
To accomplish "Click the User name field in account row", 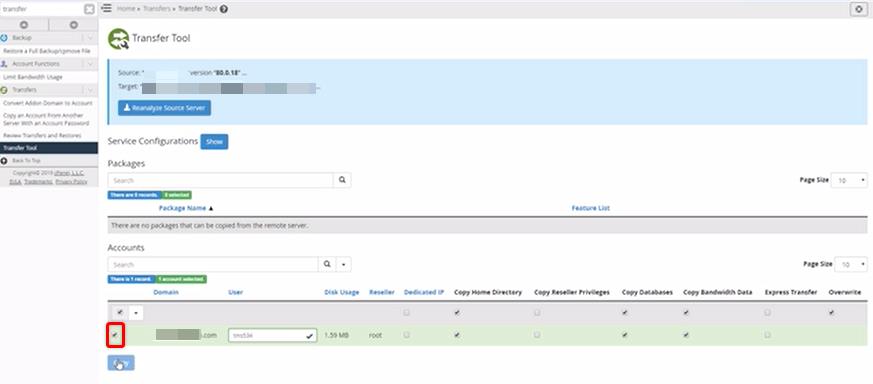I will (x=273, y=336).
